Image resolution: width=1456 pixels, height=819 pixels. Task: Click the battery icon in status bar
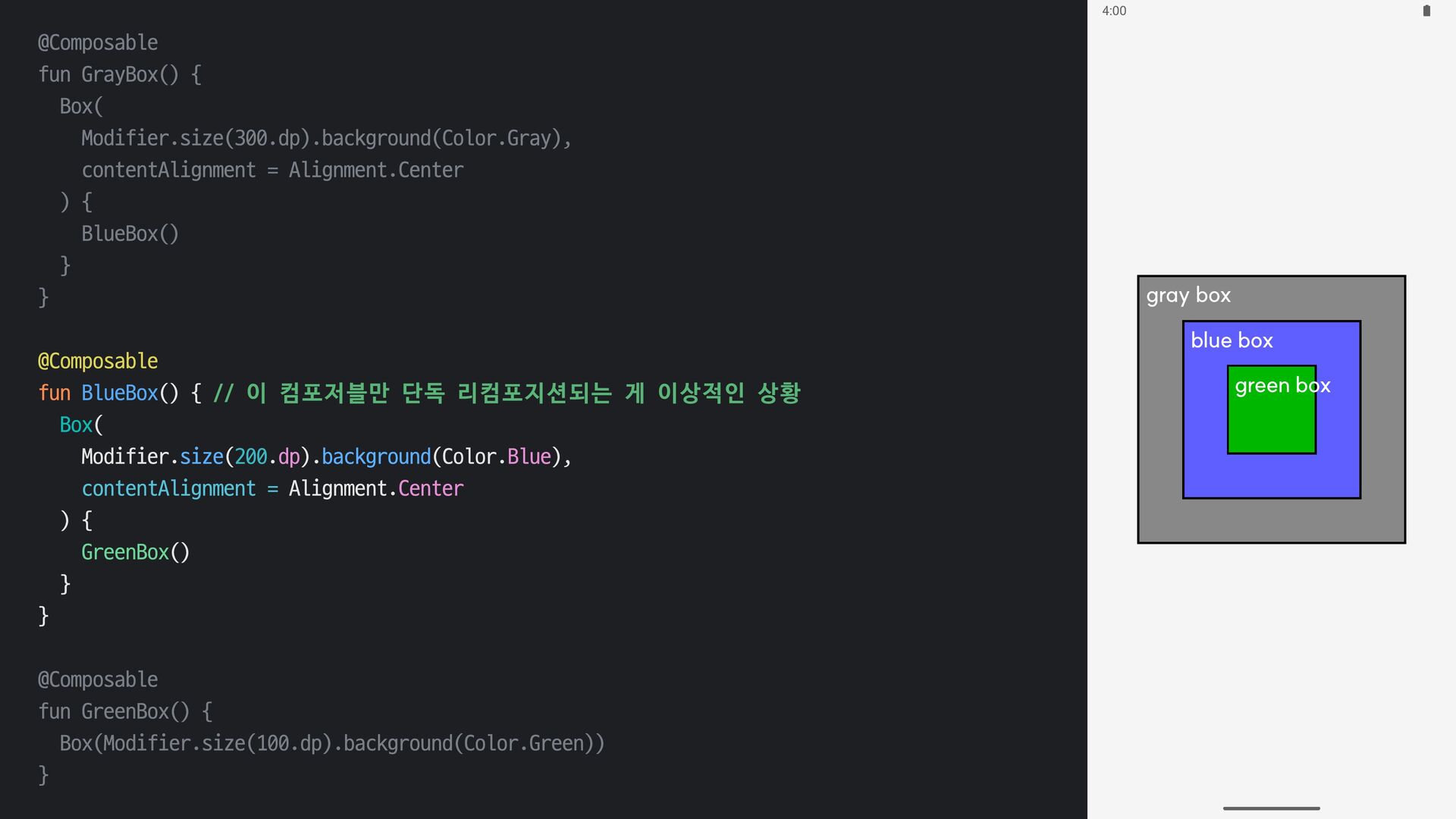pyautogui.click(x=1426, y=11)
